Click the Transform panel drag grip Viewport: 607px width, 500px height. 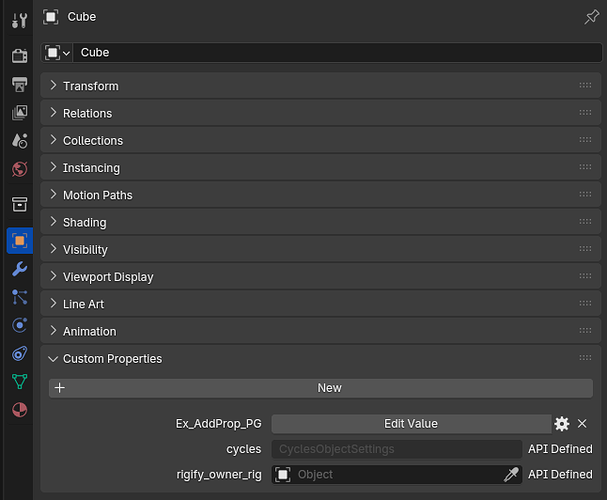tap(585, 85)
